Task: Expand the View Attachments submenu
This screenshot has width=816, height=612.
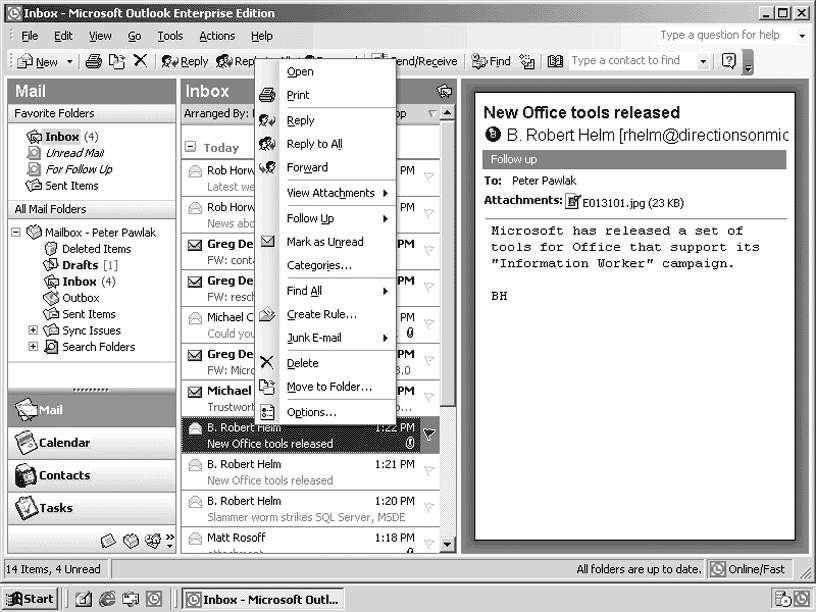Action: (325, 193)
